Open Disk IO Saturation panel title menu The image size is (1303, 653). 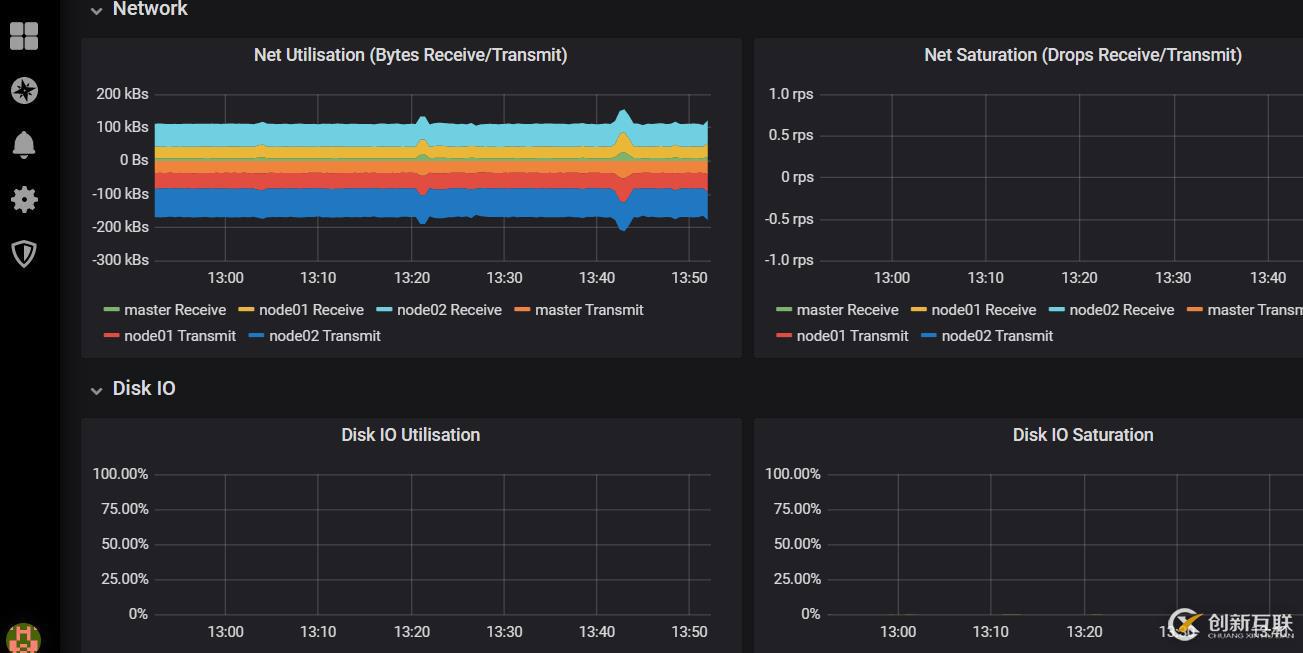1082,435
